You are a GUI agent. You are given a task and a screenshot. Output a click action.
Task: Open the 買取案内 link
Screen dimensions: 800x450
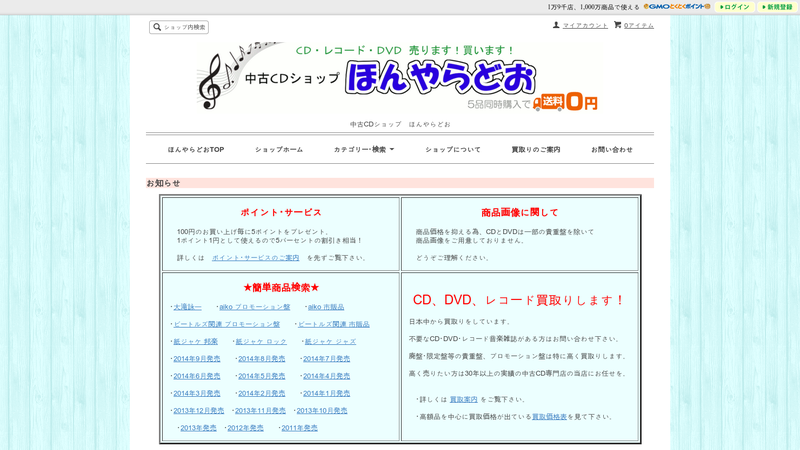click(x=463, y=399)
